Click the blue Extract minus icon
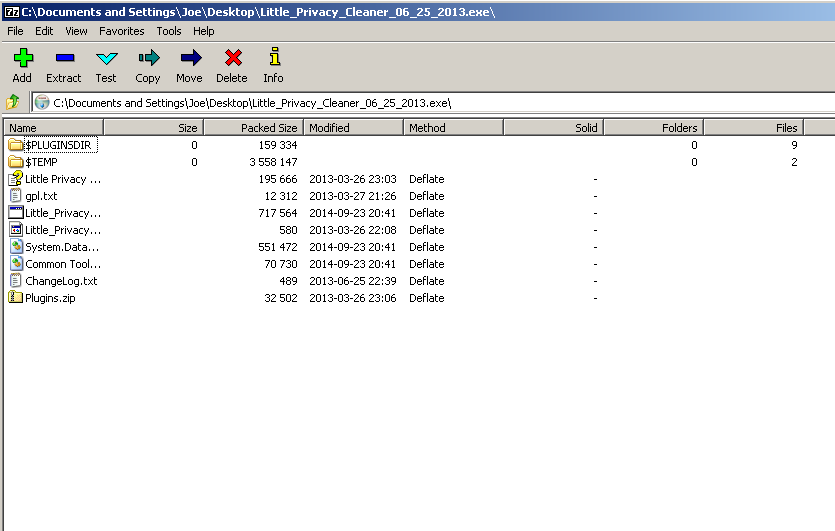This screenshot has height=531, width=835. (64, 58)
